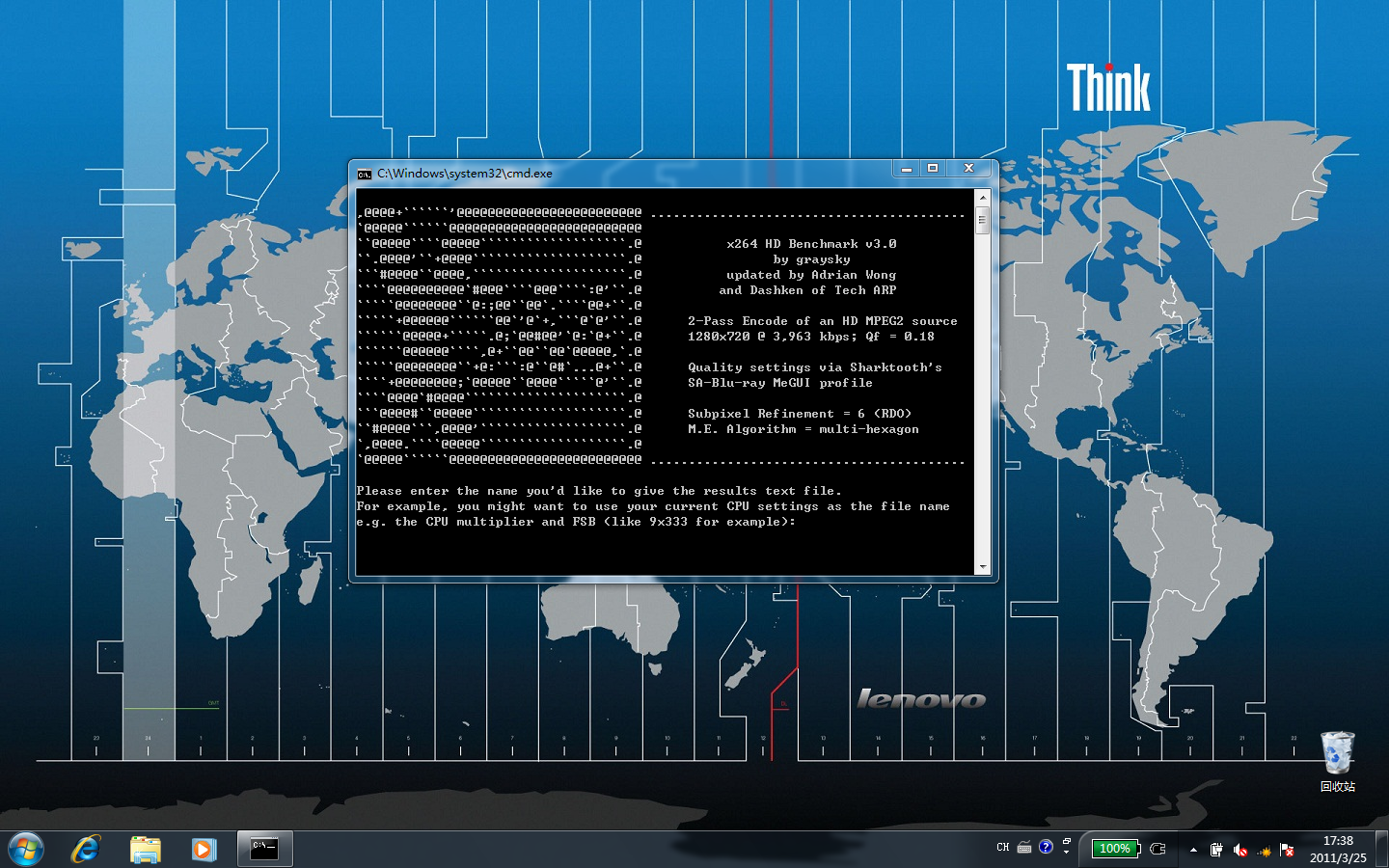This screenshot has width=1389, height=868.
Task: Open Windows Media Player from the taskbar
Action: (x=203, y=850)
